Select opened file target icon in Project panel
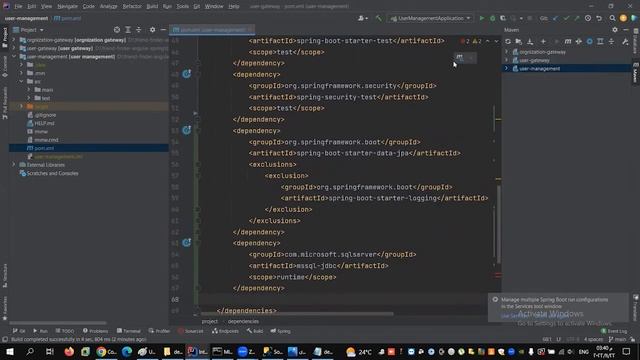The width and height of the screenshot is (640, 360). pyautogui.click(x=117, y=30)
